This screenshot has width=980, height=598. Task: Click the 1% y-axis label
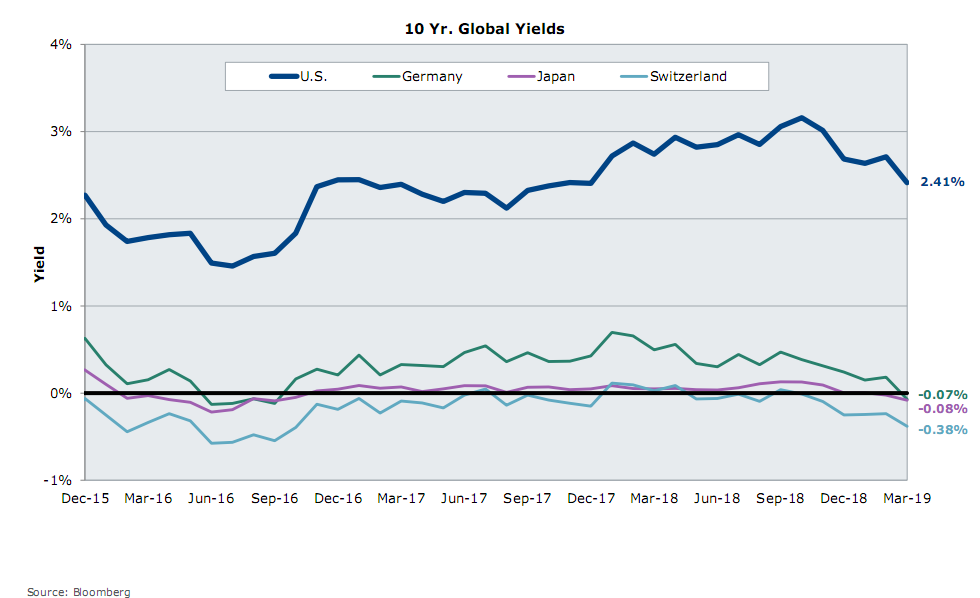coord(61,306)
